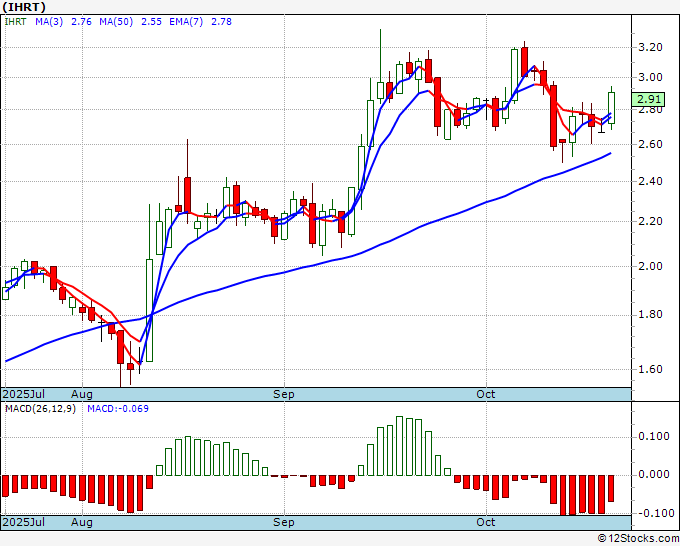Click Oct on price chart date axis
Viewport: 680px width, 546px height.
click(x=486, y=394)
